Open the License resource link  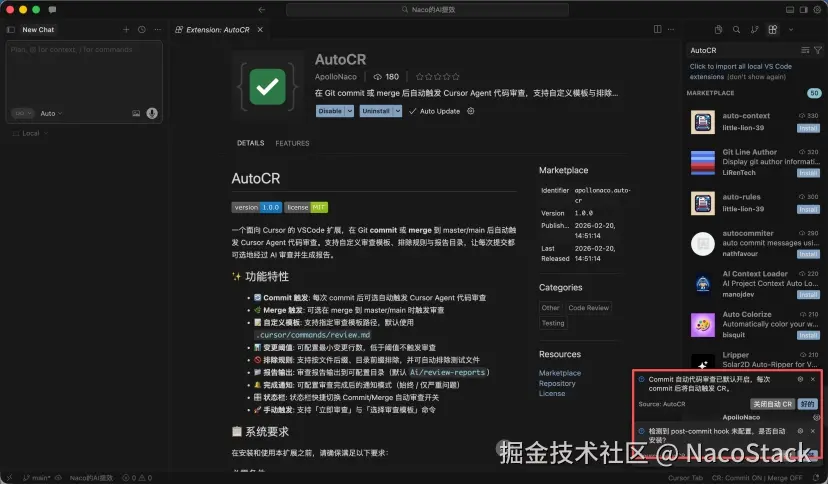click(x=552, y=393)
